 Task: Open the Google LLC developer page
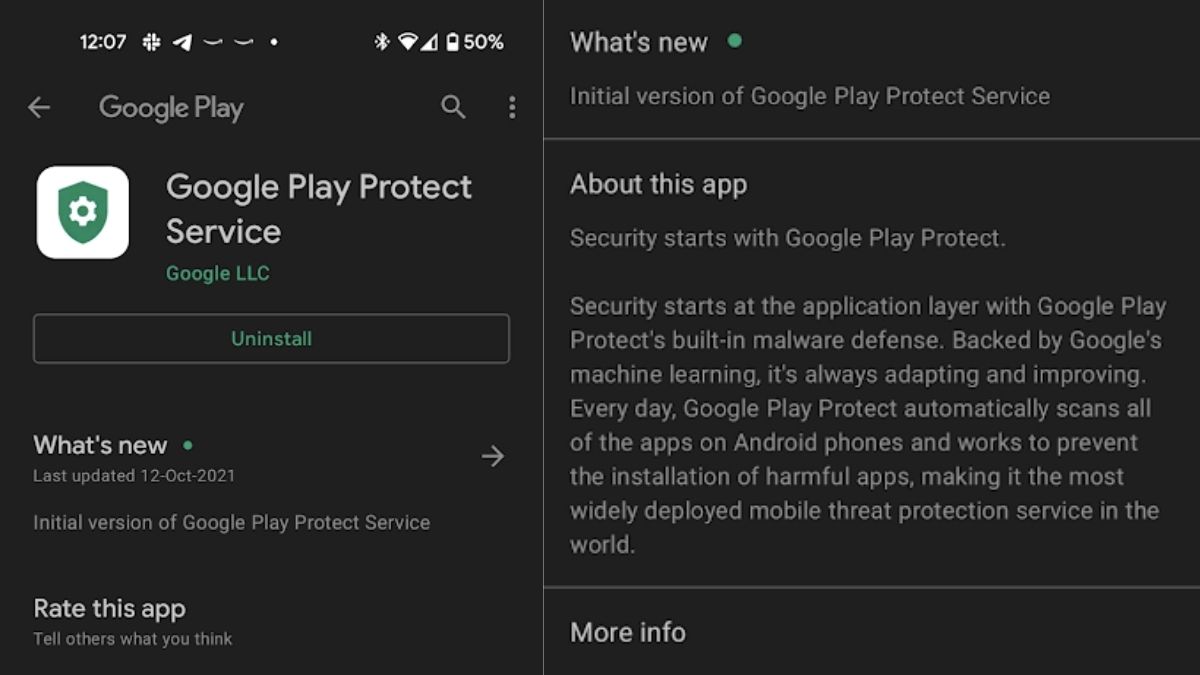click(218, 272)
